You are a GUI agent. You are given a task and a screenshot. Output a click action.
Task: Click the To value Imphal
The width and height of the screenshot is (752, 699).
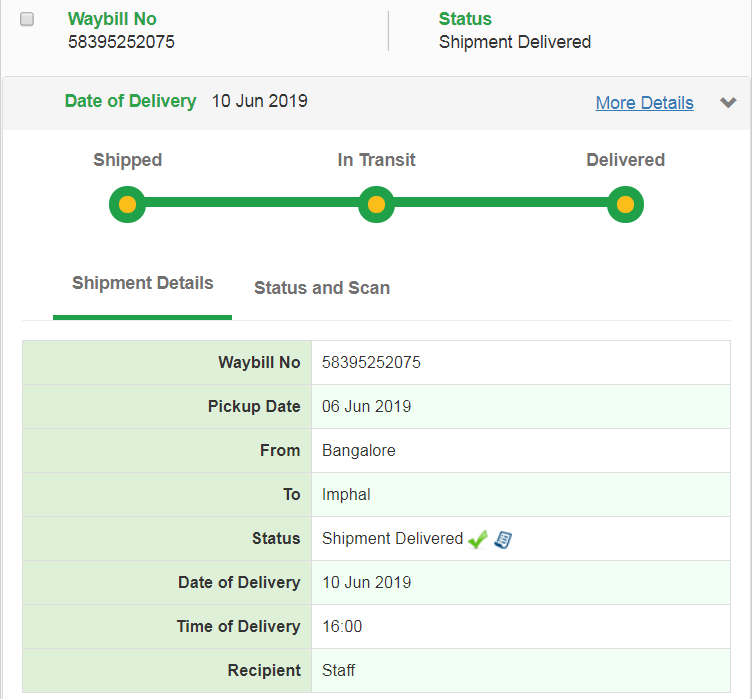point(346,495)
